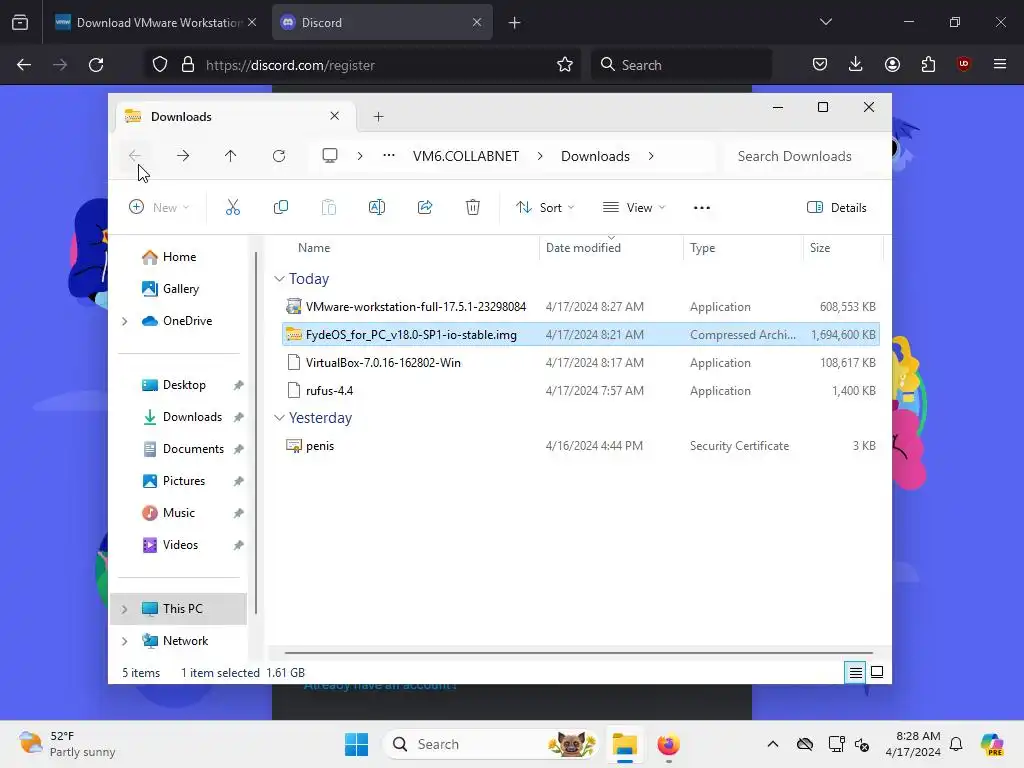This screenshot has height=768, width=1024.
Task: Collapse the Today group
Action: [x=280, y=279]
